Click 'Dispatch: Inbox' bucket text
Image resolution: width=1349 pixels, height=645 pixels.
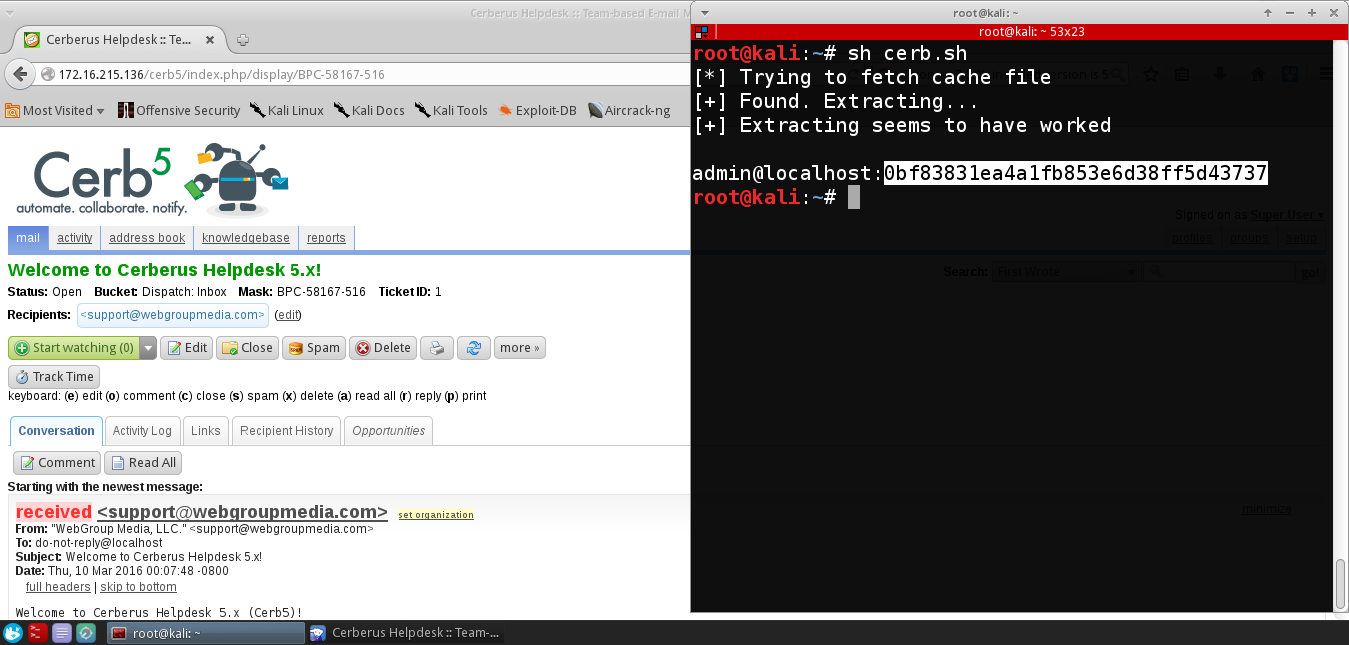[183, 292]
